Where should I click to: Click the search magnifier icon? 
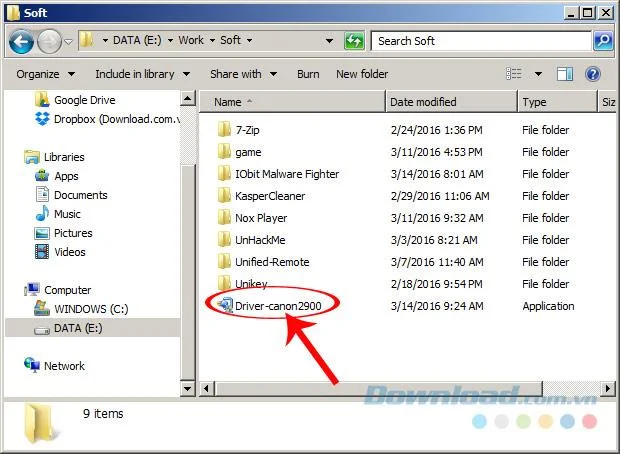[603, 41]
